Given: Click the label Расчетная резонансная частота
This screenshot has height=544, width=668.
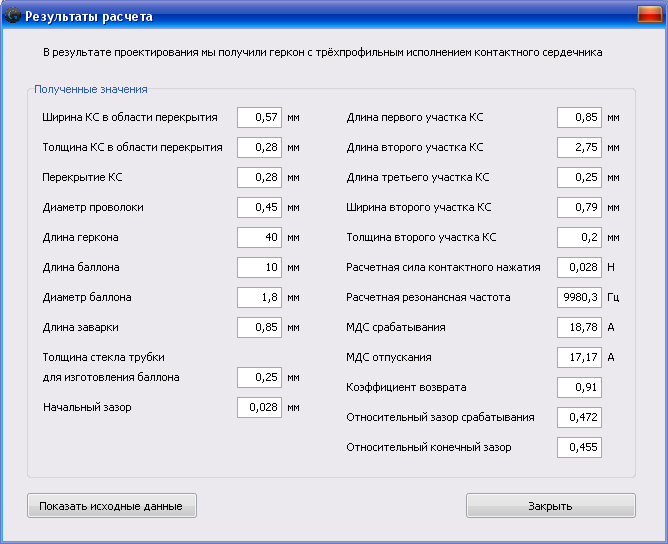Looking at the screenshot, I should click(428, 297).
